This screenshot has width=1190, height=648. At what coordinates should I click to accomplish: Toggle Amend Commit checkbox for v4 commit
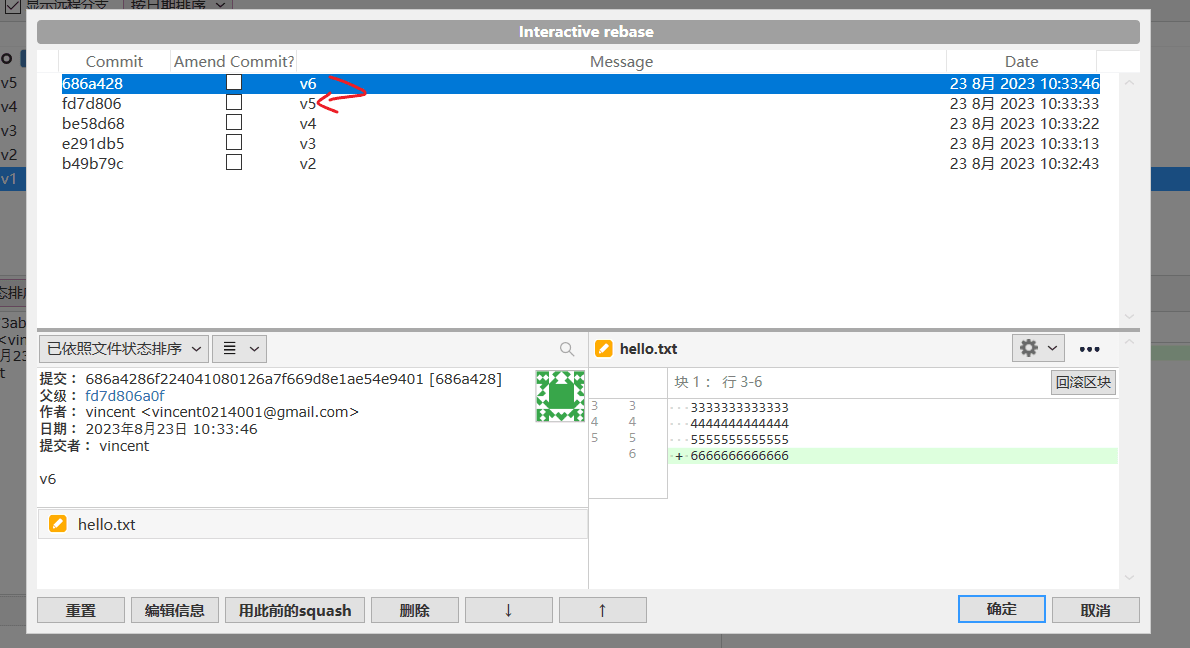coord(234,123)
